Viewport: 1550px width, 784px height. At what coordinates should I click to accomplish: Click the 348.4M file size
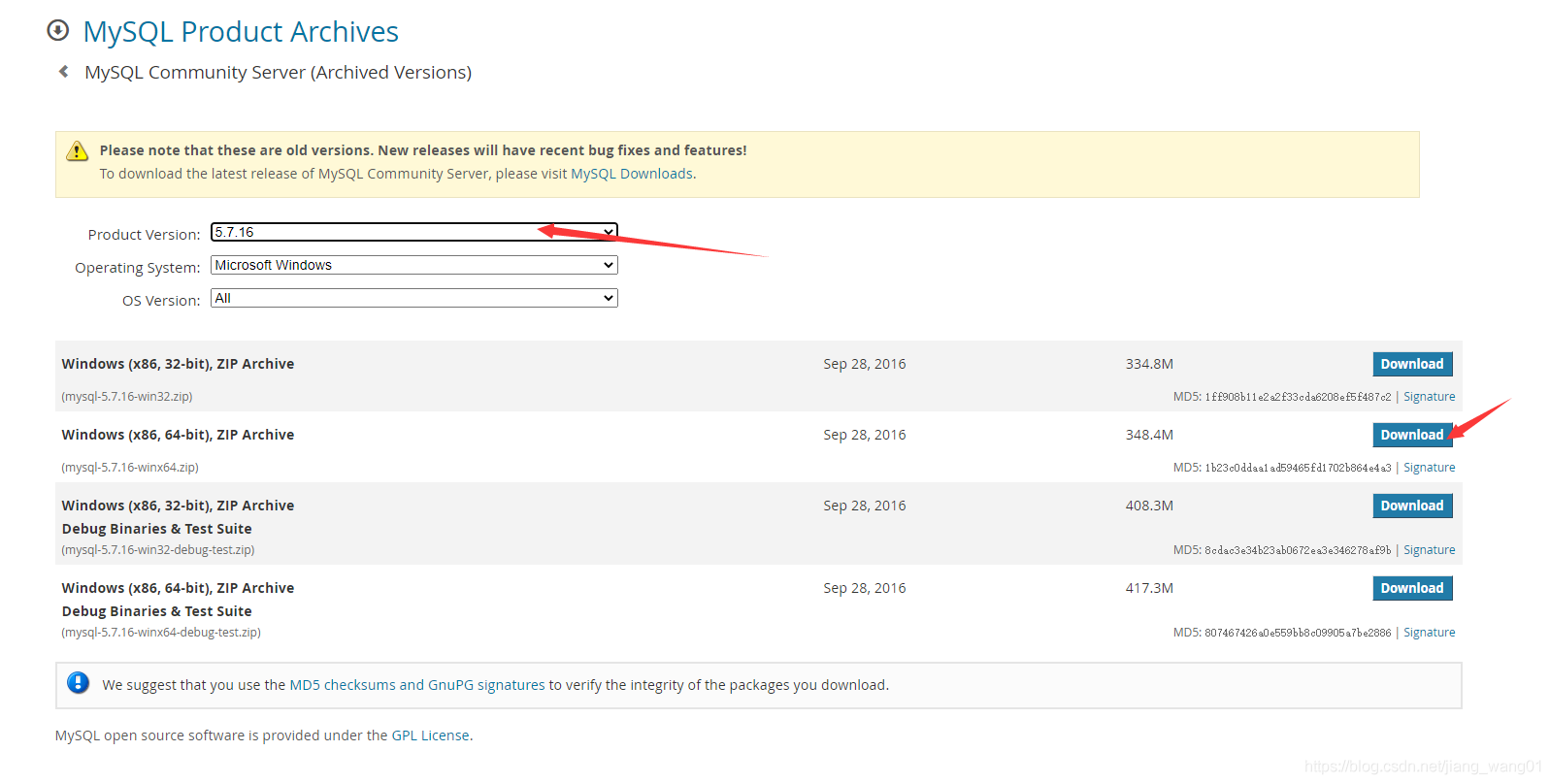1149,435
